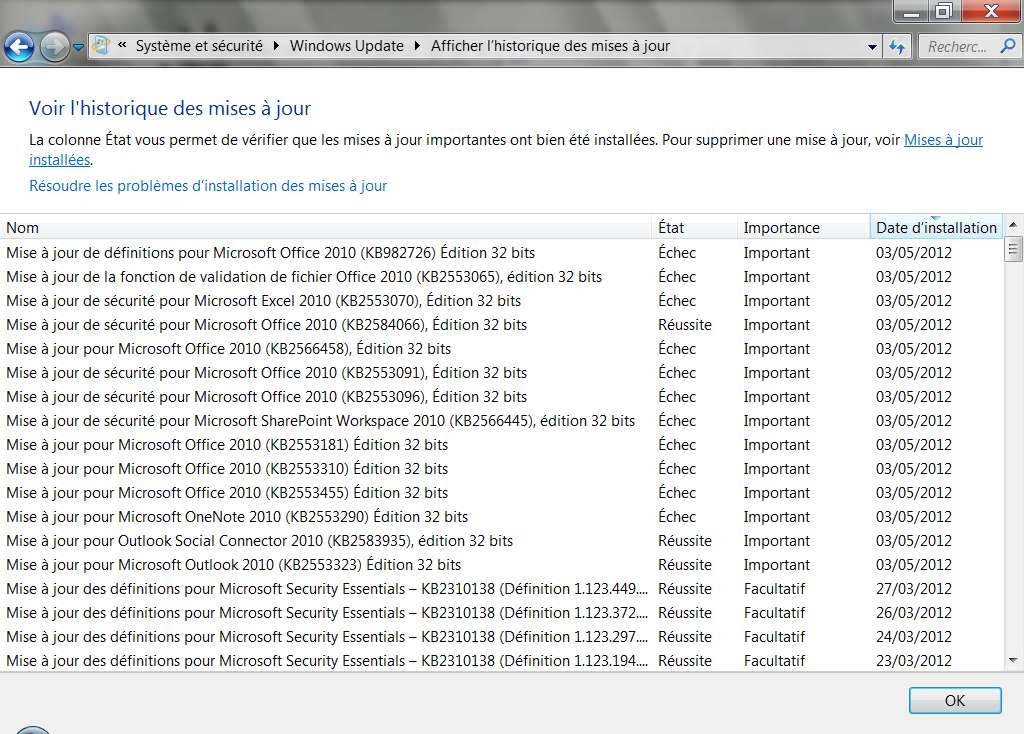Click the Back navigation arrow button

[x=20, y=46]
